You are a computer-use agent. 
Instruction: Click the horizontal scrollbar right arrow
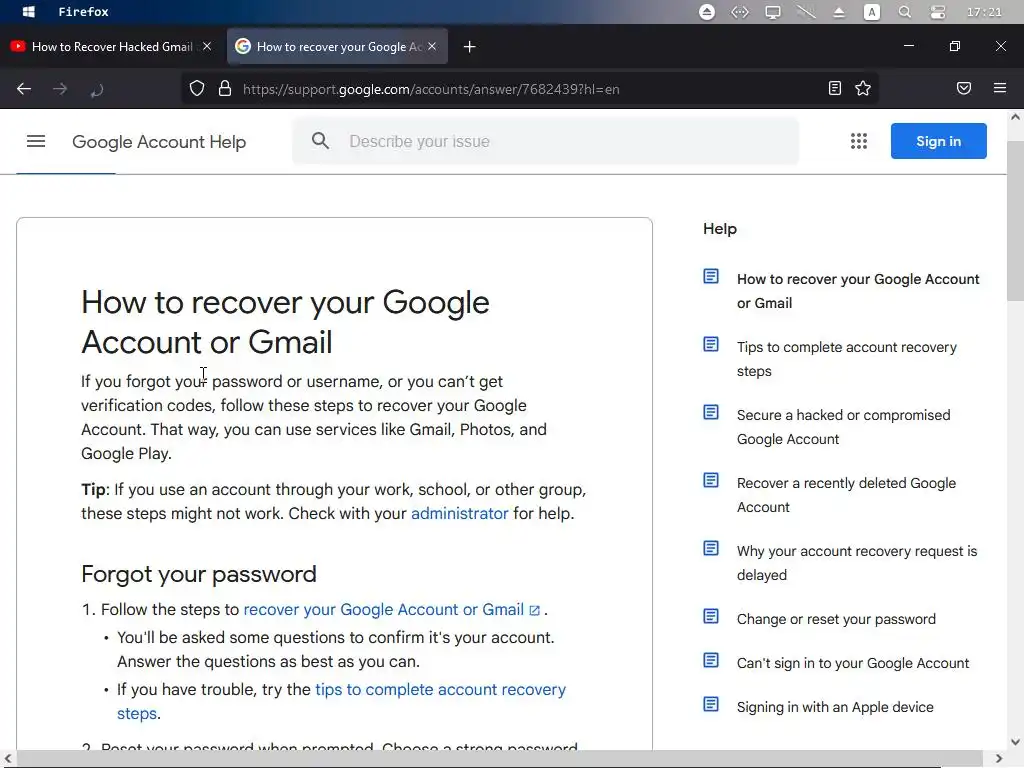pyautogui.click(x=999, y=758)
